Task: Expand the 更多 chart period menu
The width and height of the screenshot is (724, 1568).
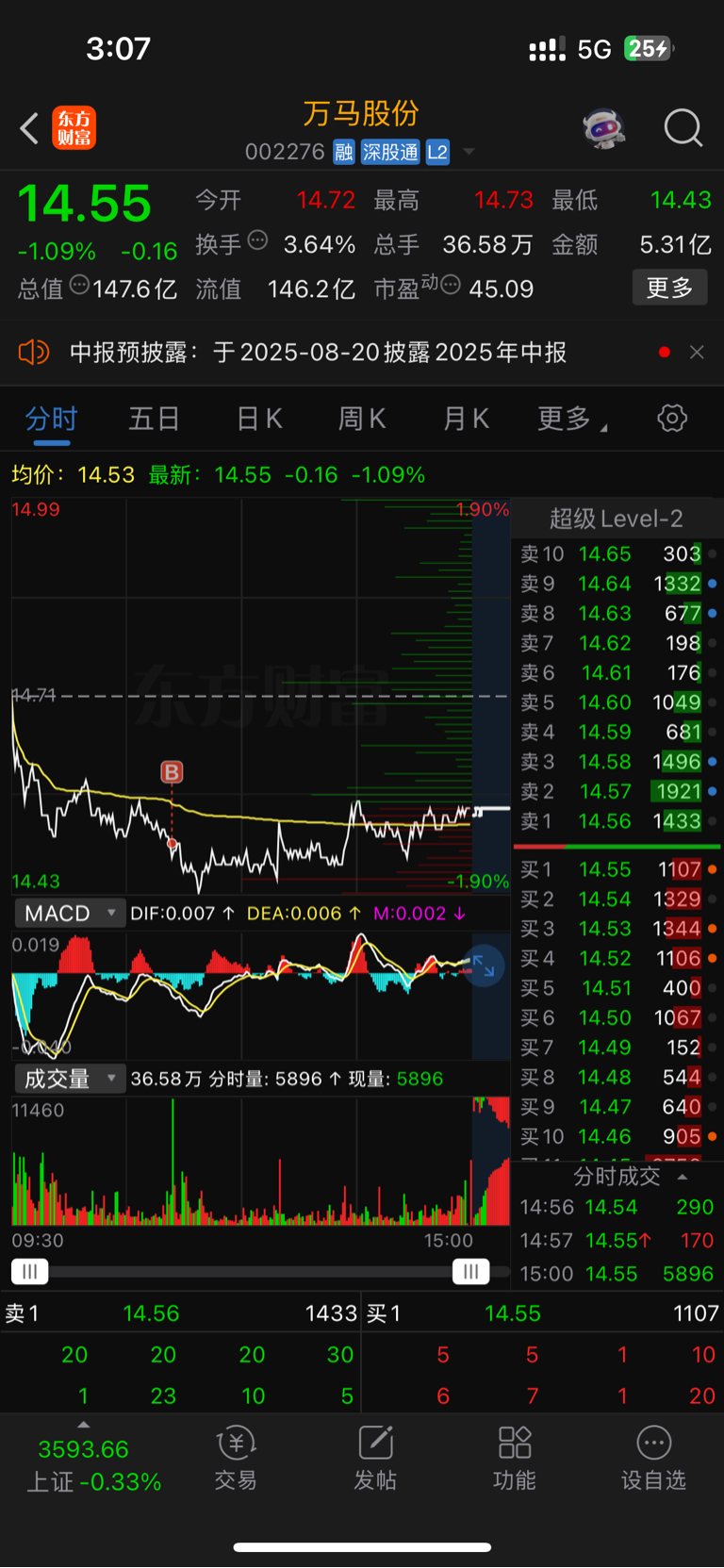Action: (x=571, y=419)
